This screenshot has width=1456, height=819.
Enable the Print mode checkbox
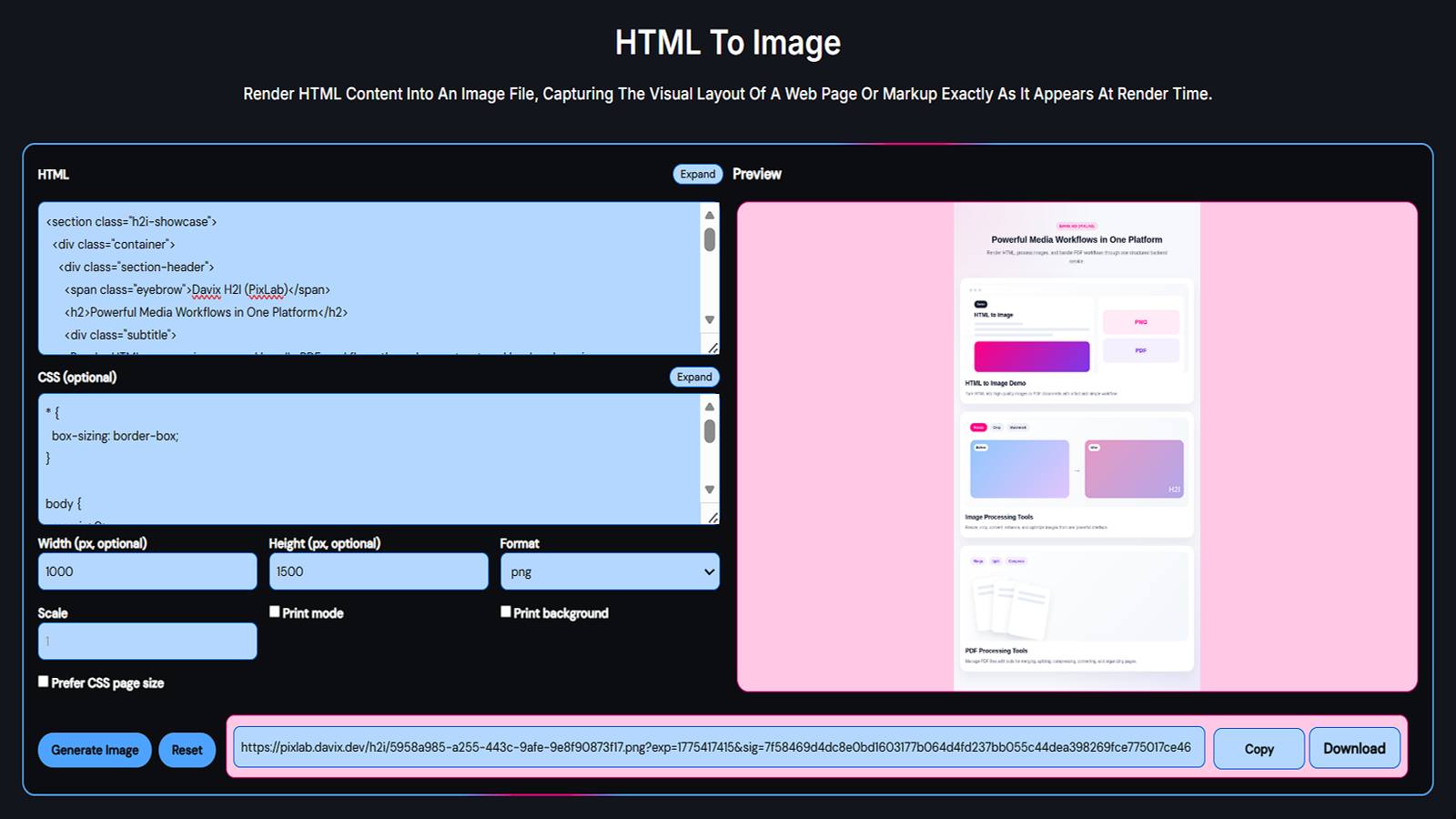274,612
